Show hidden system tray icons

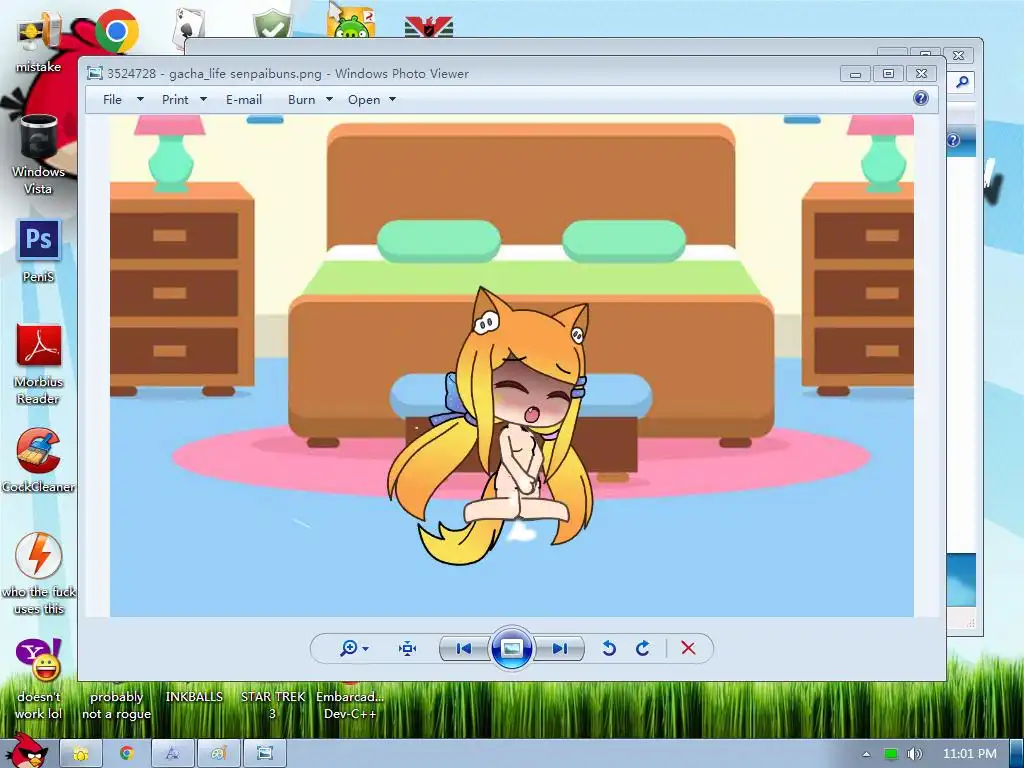867,754
